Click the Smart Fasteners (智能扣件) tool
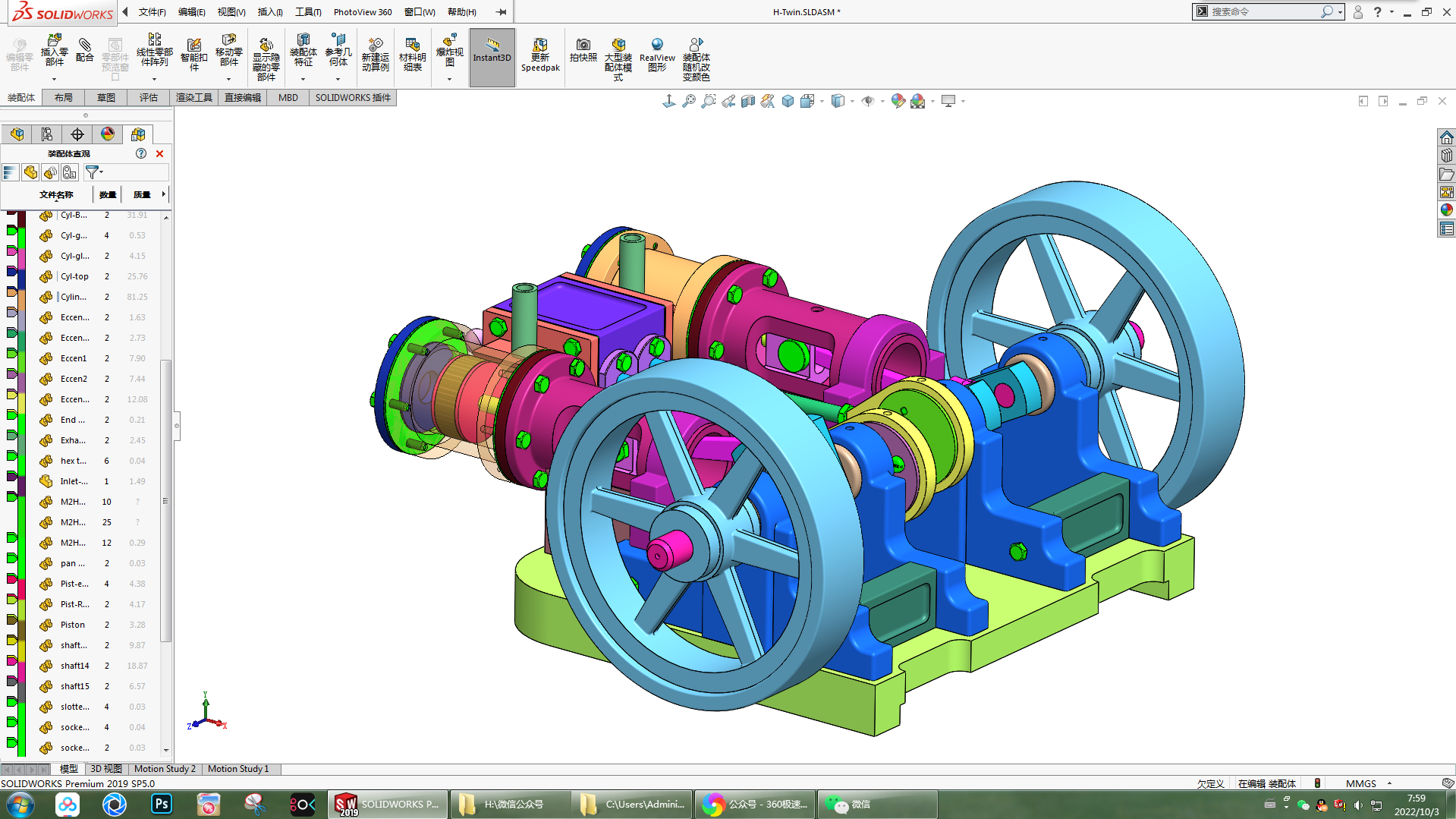 pos(193,53)
